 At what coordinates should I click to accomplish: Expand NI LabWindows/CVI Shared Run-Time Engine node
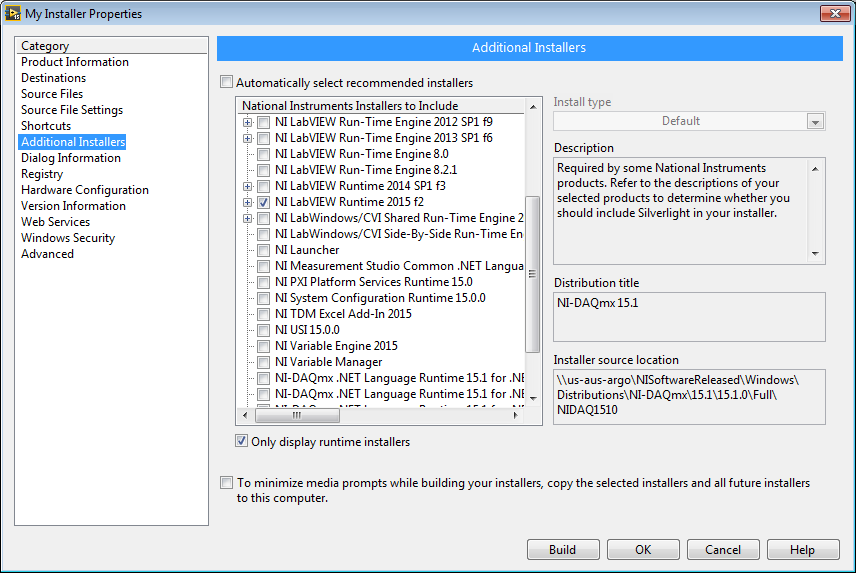(247, 218)
